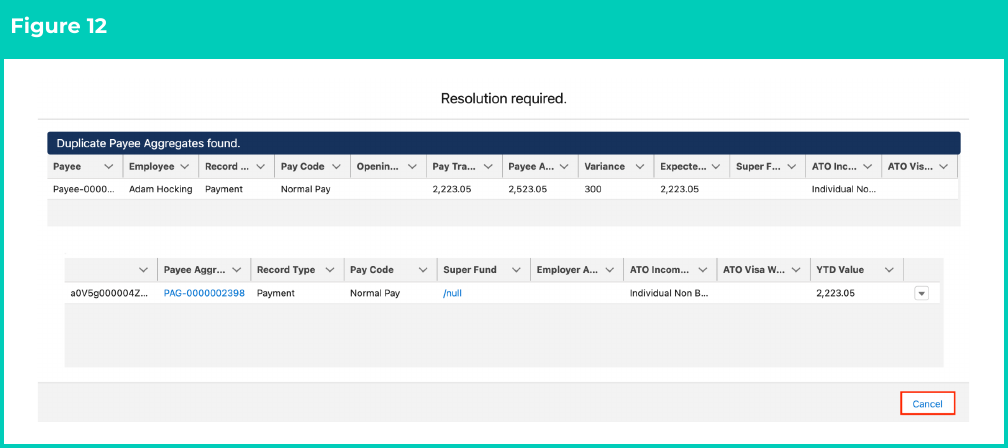The width and height of the screenshot is (1008, 448).
Task: Open row actions menu for PAG-0000002398
Action: (921, 293)
